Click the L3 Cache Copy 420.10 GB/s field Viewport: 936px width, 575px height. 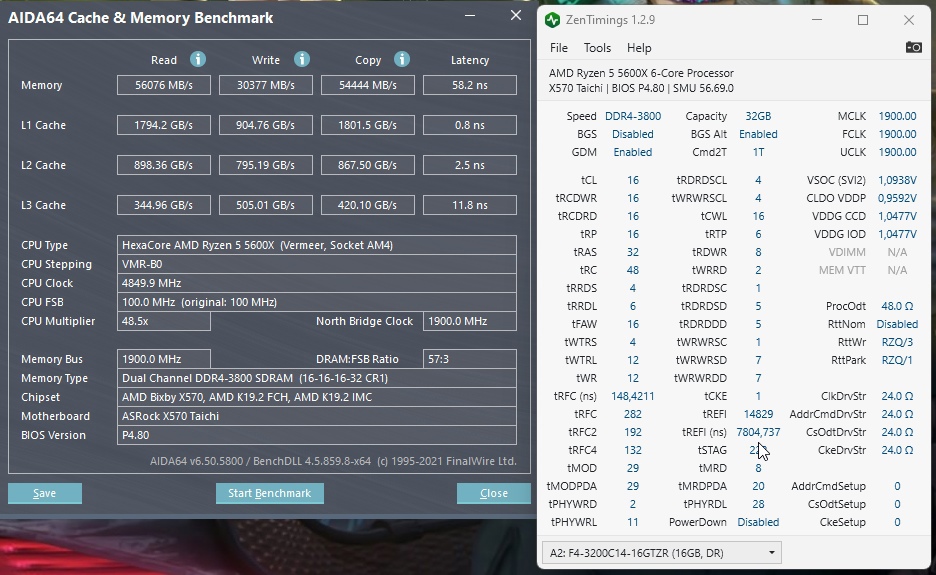coord(368,205)
